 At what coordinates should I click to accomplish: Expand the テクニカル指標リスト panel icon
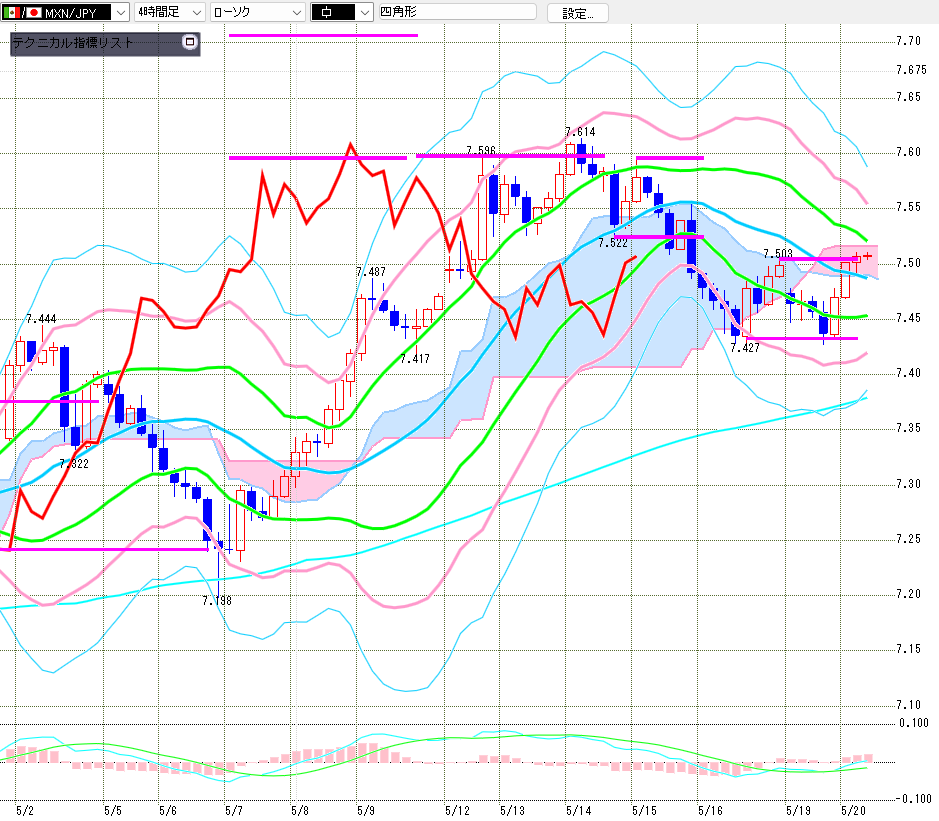(x=190, y=42)
